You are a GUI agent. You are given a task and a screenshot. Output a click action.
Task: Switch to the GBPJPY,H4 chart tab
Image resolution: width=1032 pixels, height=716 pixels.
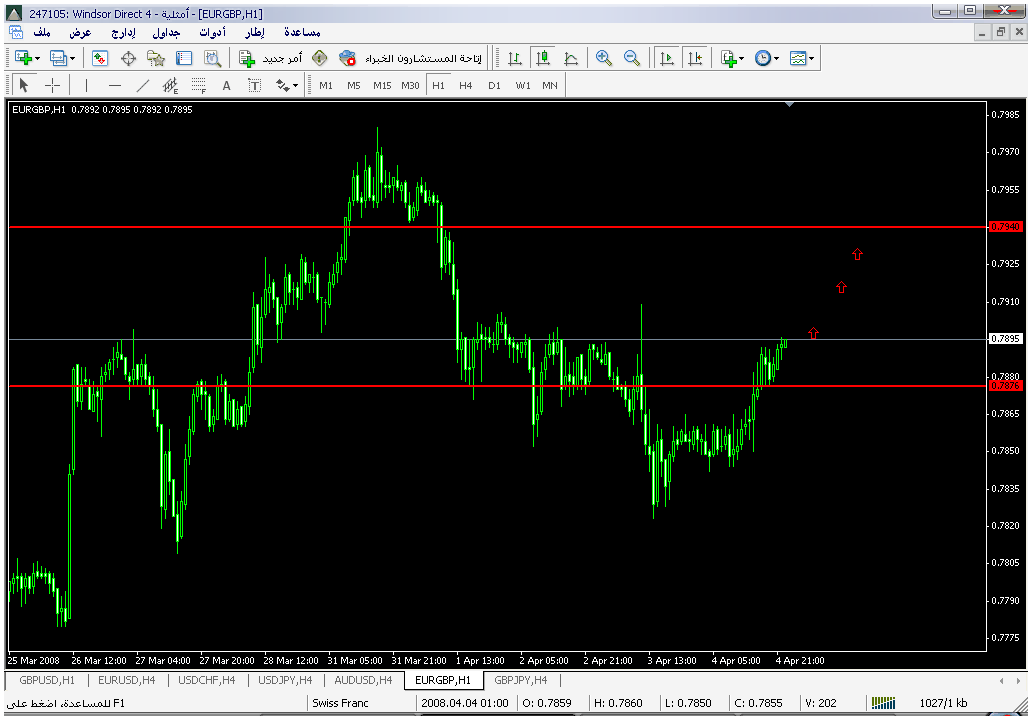coord(520,681)
